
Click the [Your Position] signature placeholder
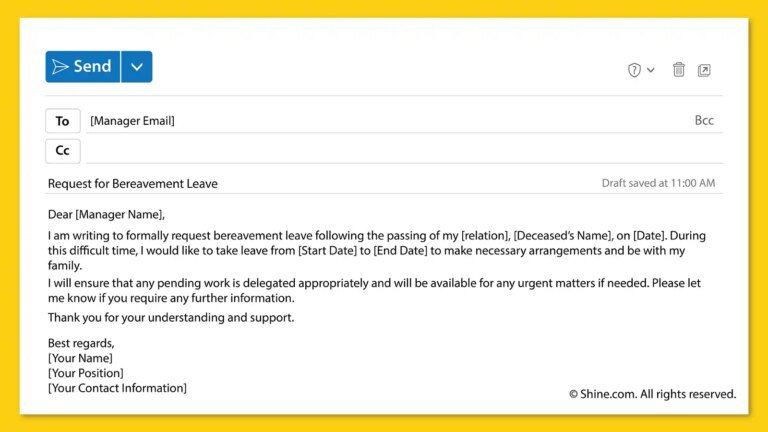[x=88, y=373]
